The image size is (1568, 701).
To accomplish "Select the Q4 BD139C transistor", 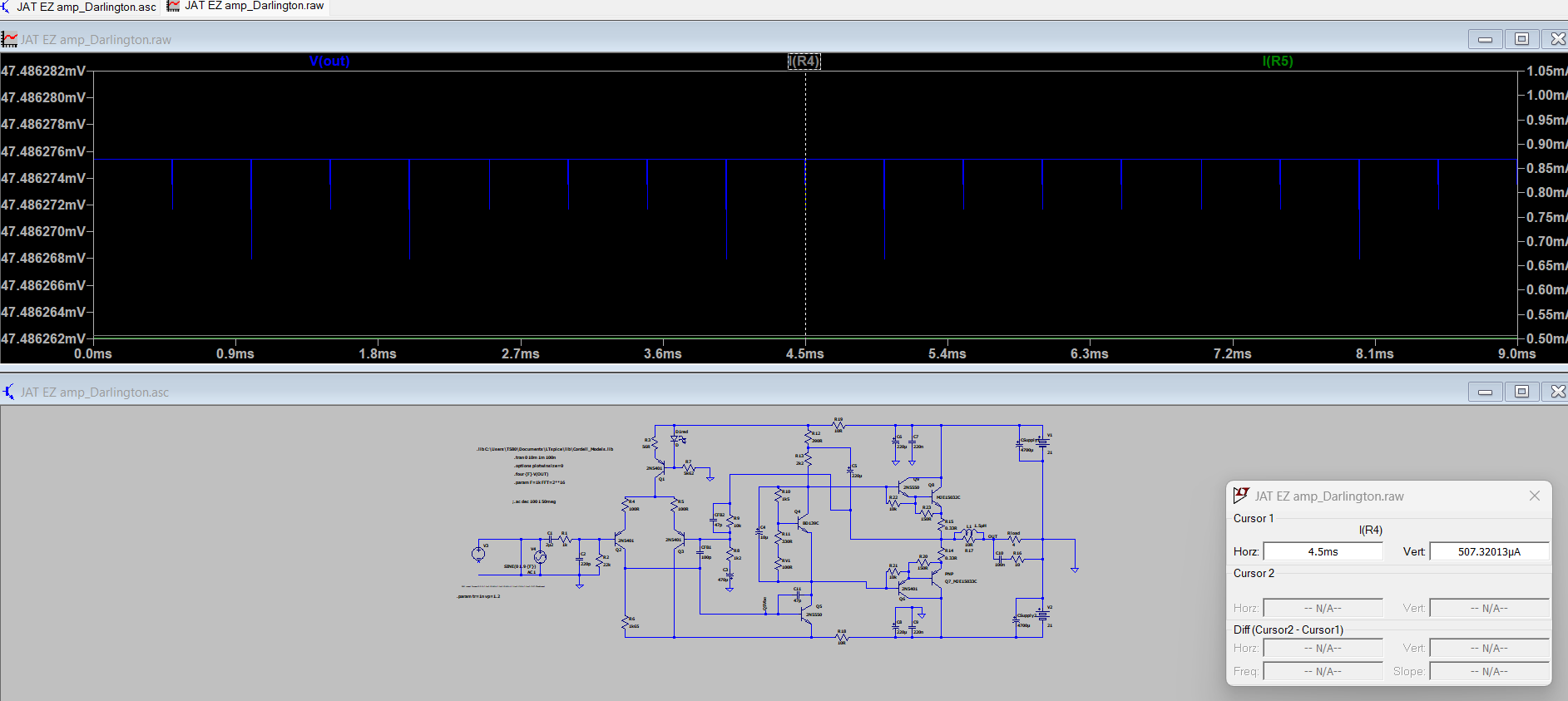I will click(x=804, y=524).
